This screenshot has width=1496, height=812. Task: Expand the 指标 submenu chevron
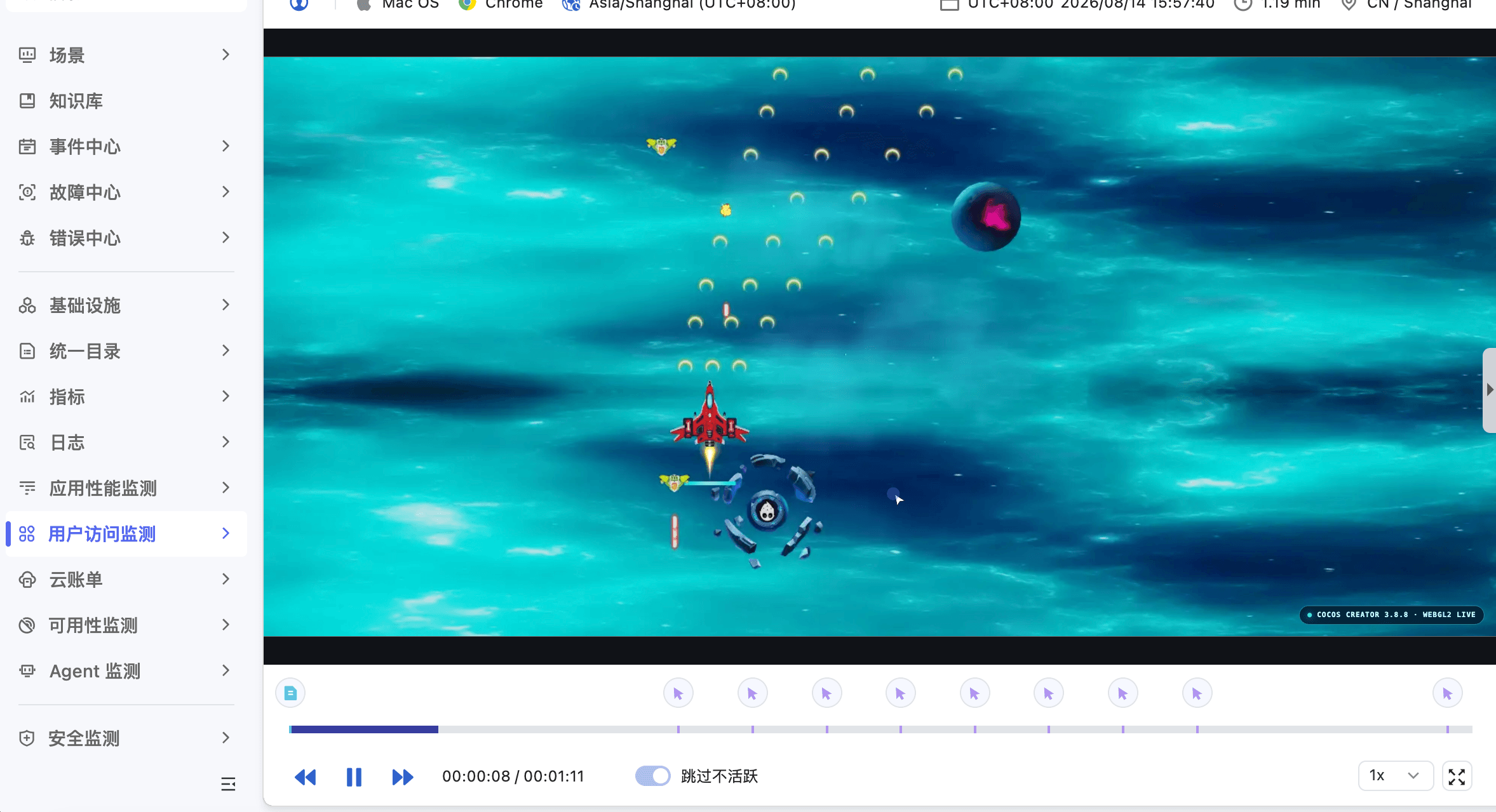click(226, 397)
